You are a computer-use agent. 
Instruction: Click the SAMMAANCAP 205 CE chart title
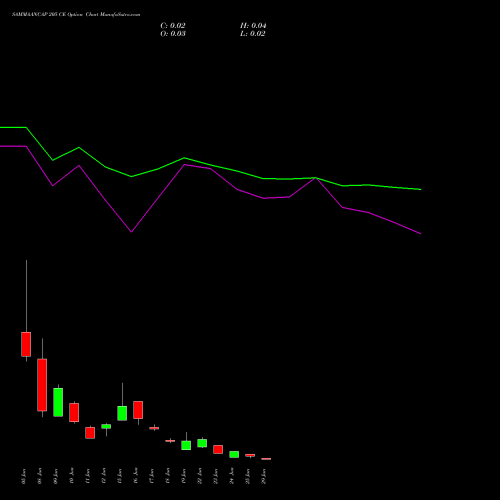coord(76,15)
